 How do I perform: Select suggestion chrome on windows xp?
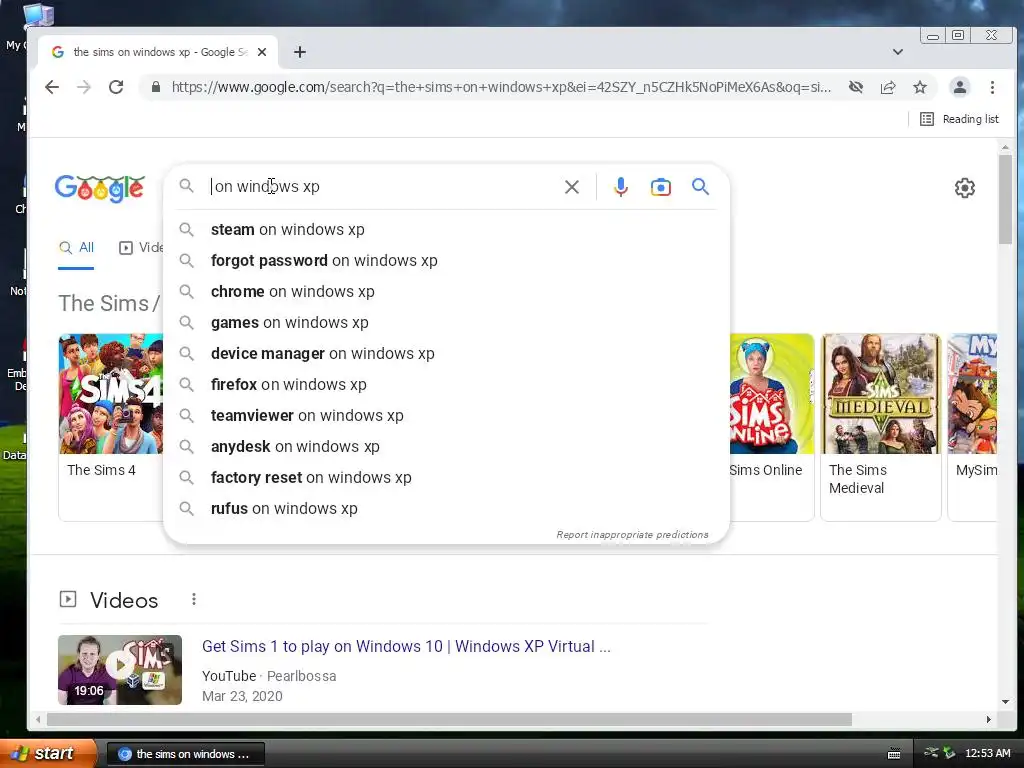[x=446, y=291]
